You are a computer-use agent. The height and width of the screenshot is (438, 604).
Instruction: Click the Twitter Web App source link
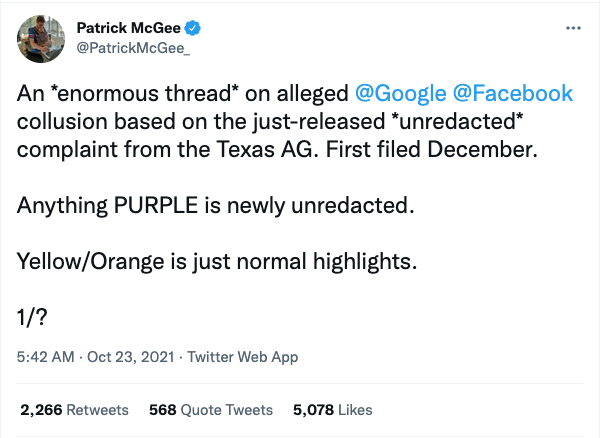(x=241, y=357)
